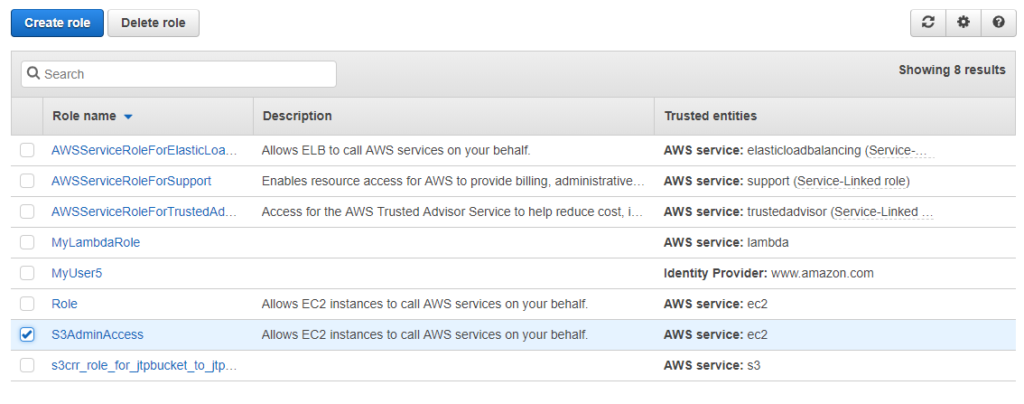Uncheck the S3AdminAccess checkbox
1024x404 pixels.
coord(27,334)
